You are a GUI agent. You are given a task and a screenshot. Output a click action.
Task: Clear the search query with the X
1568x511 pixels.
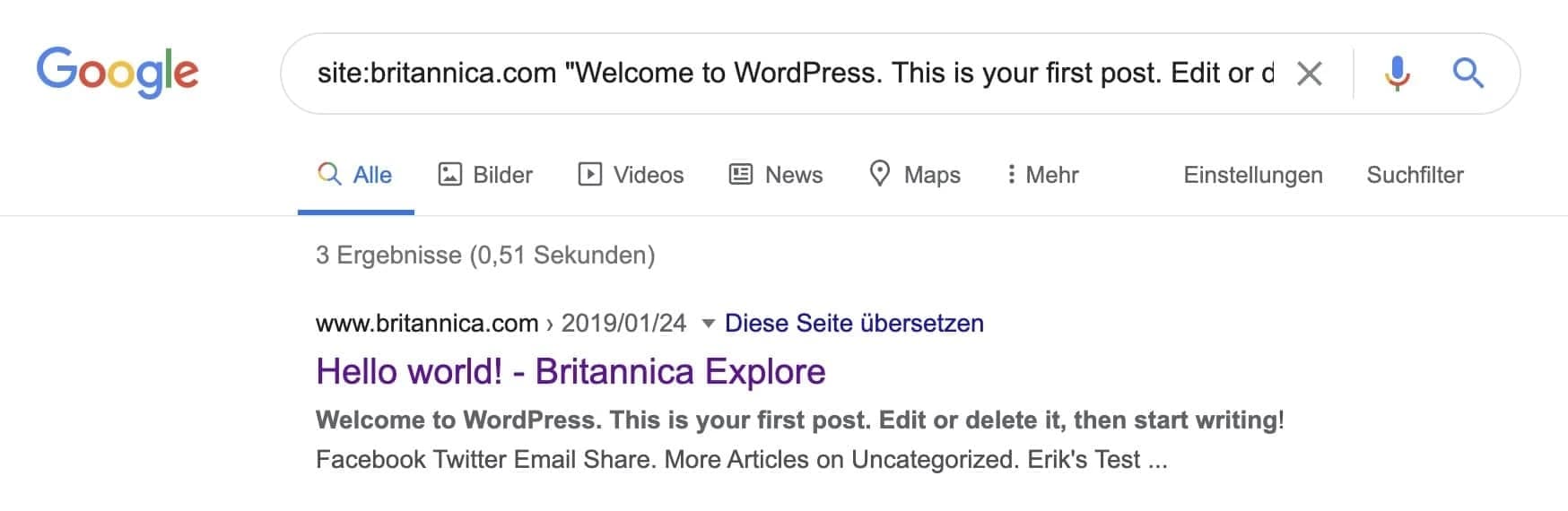1309,74
